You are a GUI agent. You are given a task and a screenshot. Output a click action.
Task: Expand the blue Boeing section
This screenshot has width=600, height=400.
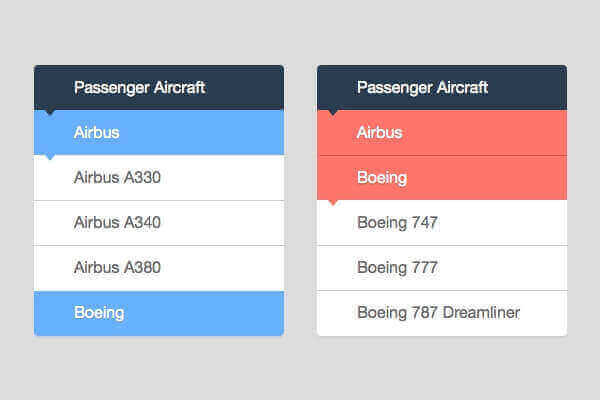(x=158, y=313)
